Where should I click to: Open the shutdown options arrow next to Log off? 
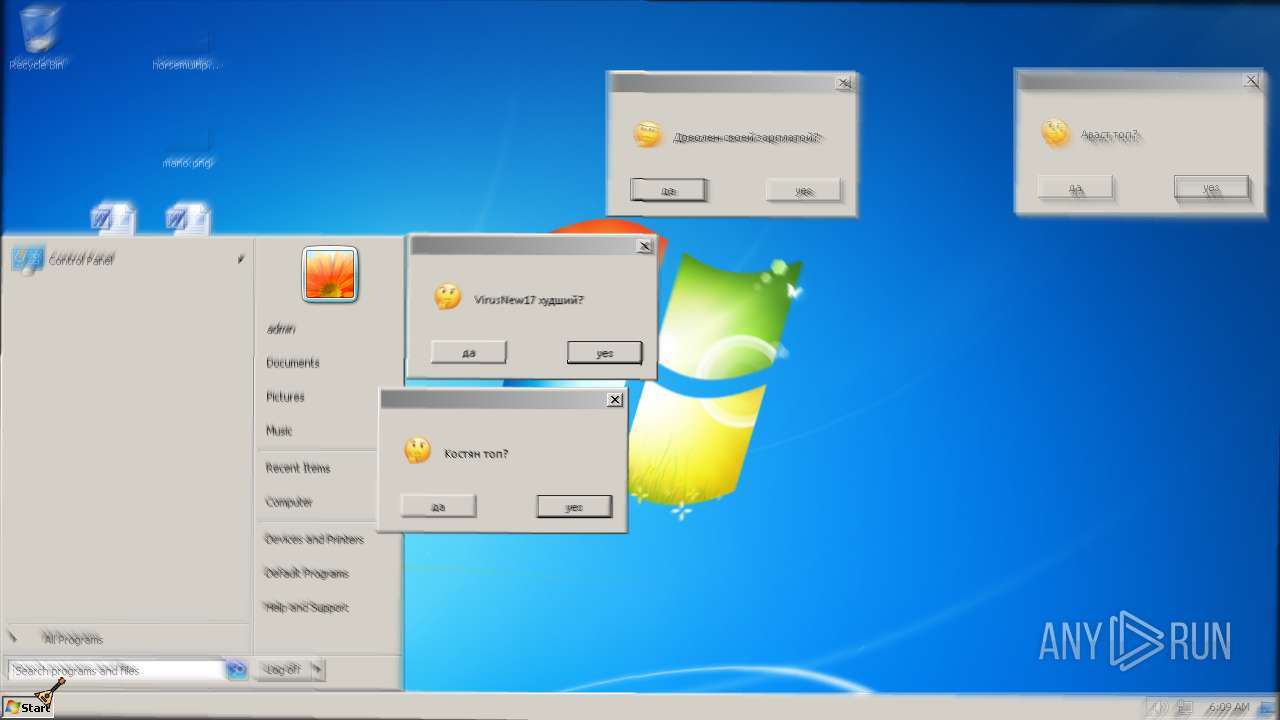pyautogui.click(x=317, y=669)
